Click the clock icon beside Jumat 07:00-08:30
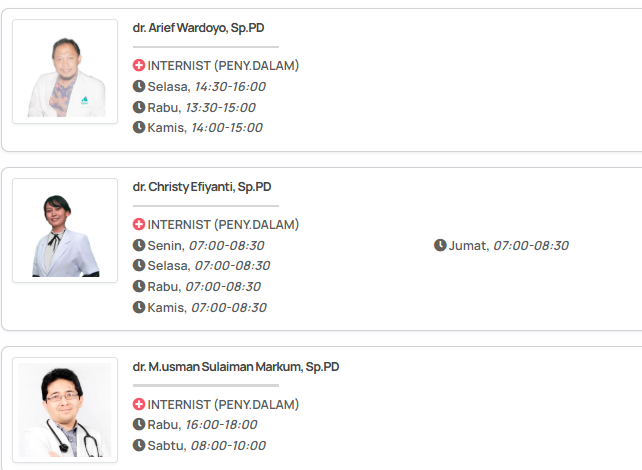642x470 pixels. pyautogui.click(x=440, y=246)
